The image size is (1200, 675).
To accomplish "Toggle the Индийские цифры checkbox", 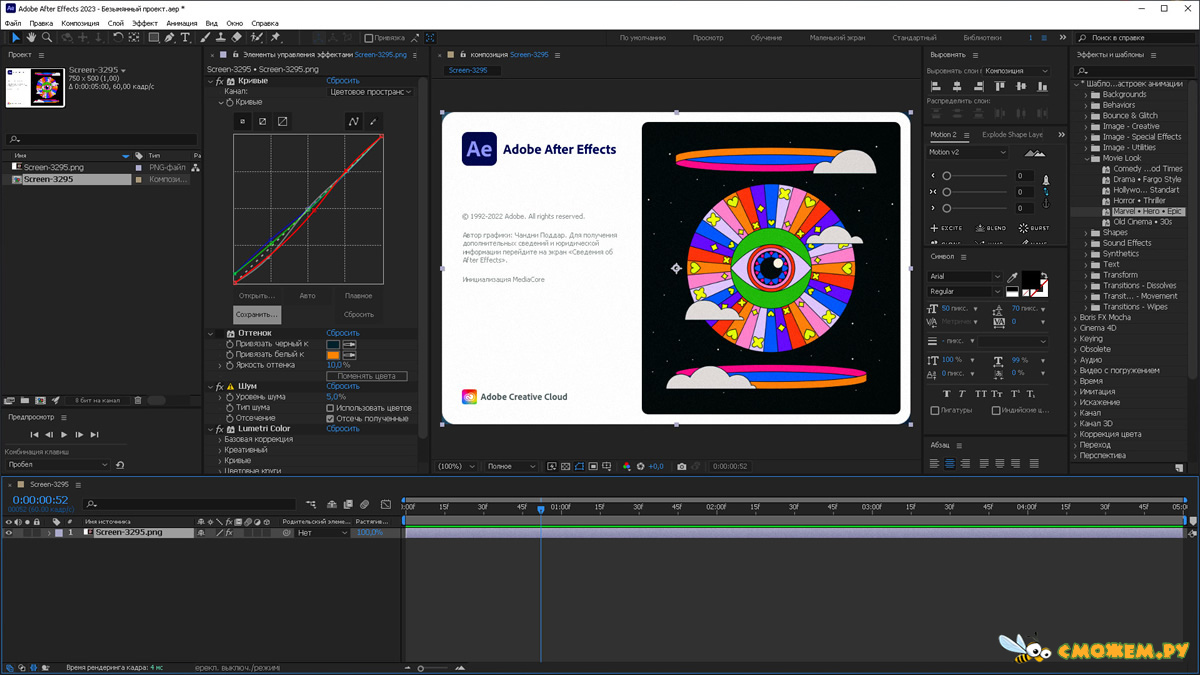I will pyautogui.click(x=996, y=410).
